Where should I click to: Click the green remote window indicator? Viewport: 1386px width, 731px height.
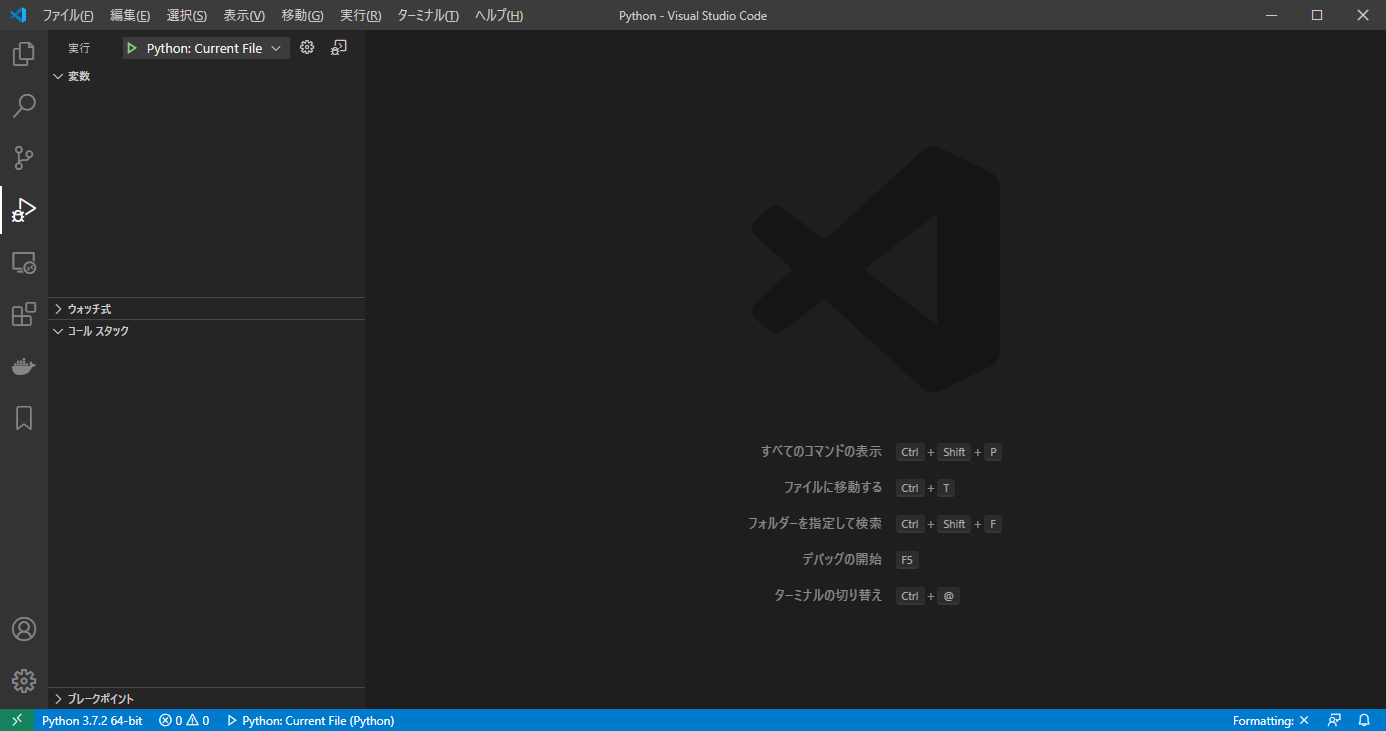coord(17,720)
